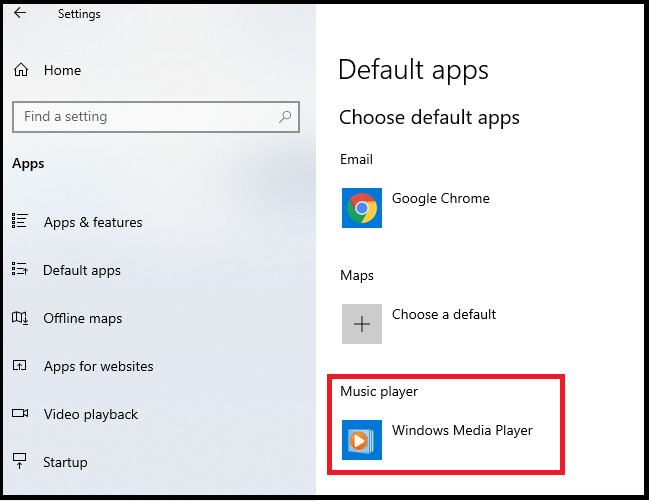Viewport: 649px width, 501px height.
Task: Select Offline maps in sidebar
Action: [83, 318]
